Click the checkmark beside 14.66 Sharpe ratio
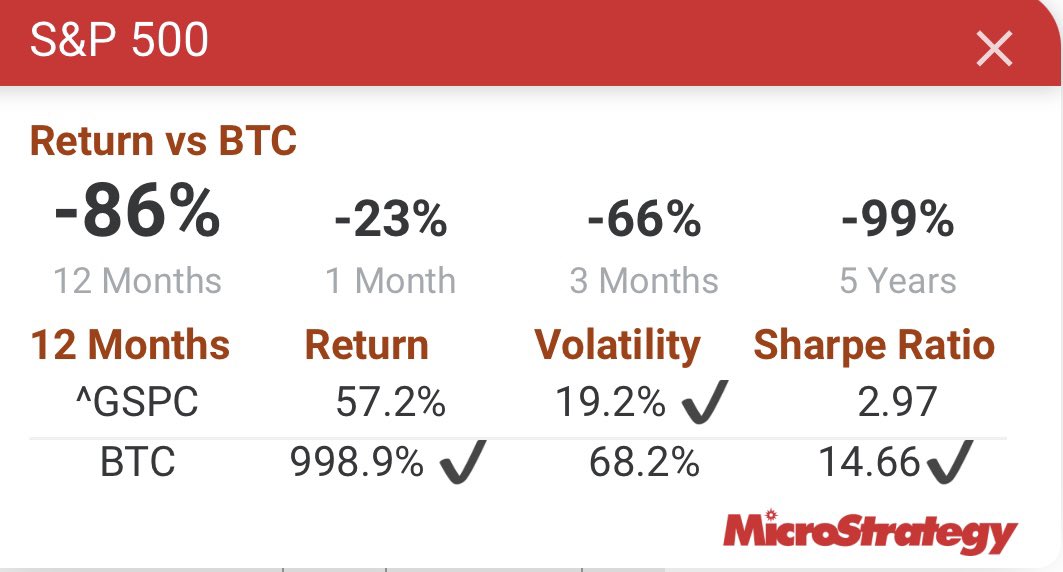The height and width of the screenshot is (572, 1063). [x=948, y=462]
